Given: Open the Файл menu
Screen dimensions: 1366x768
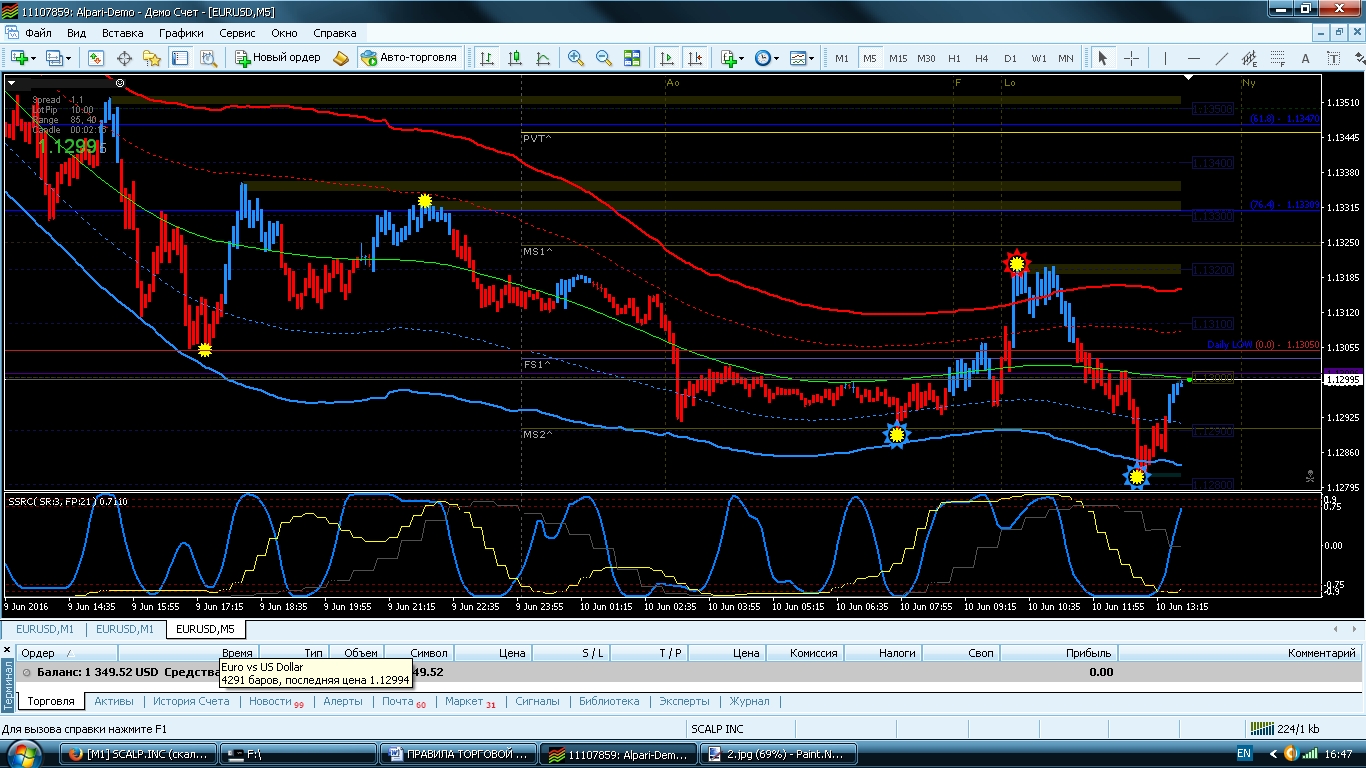Looking at the screenshot, I should point(39,33).
